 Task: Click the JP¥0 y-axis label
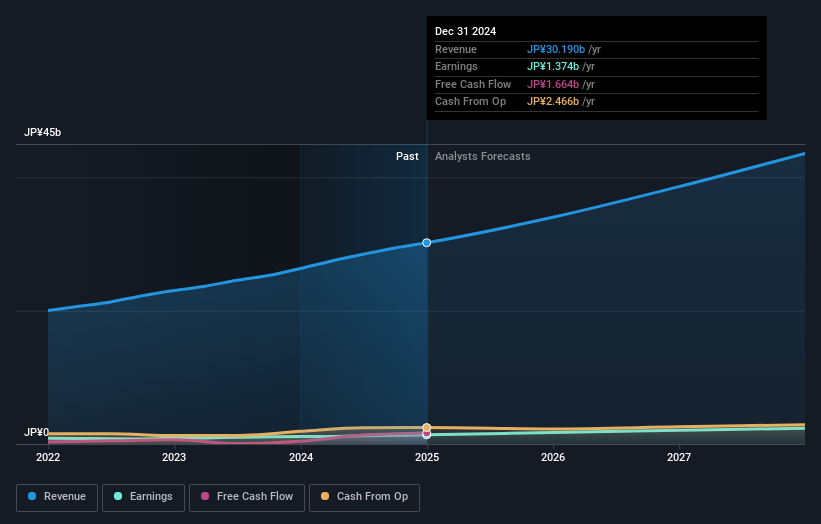36,432
